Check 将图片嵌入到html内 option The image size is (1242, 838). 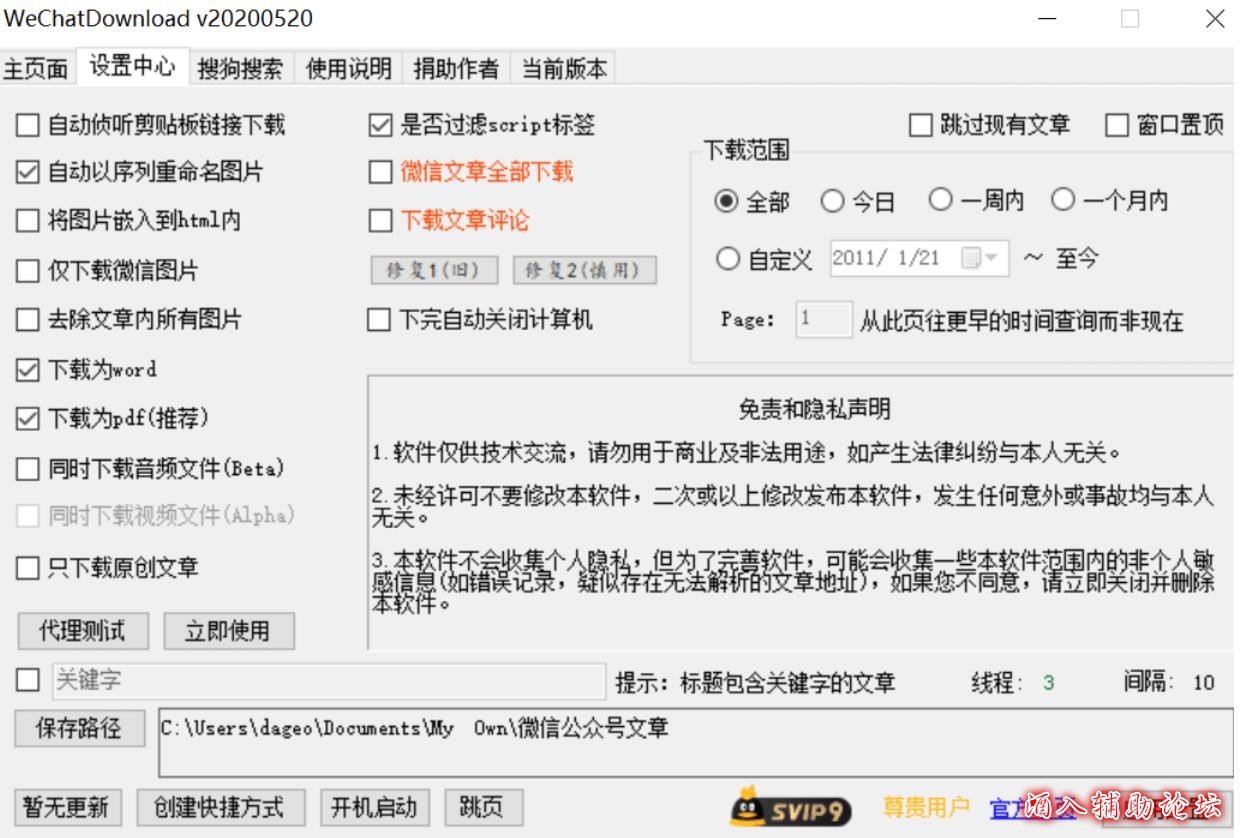click(28, 221)
